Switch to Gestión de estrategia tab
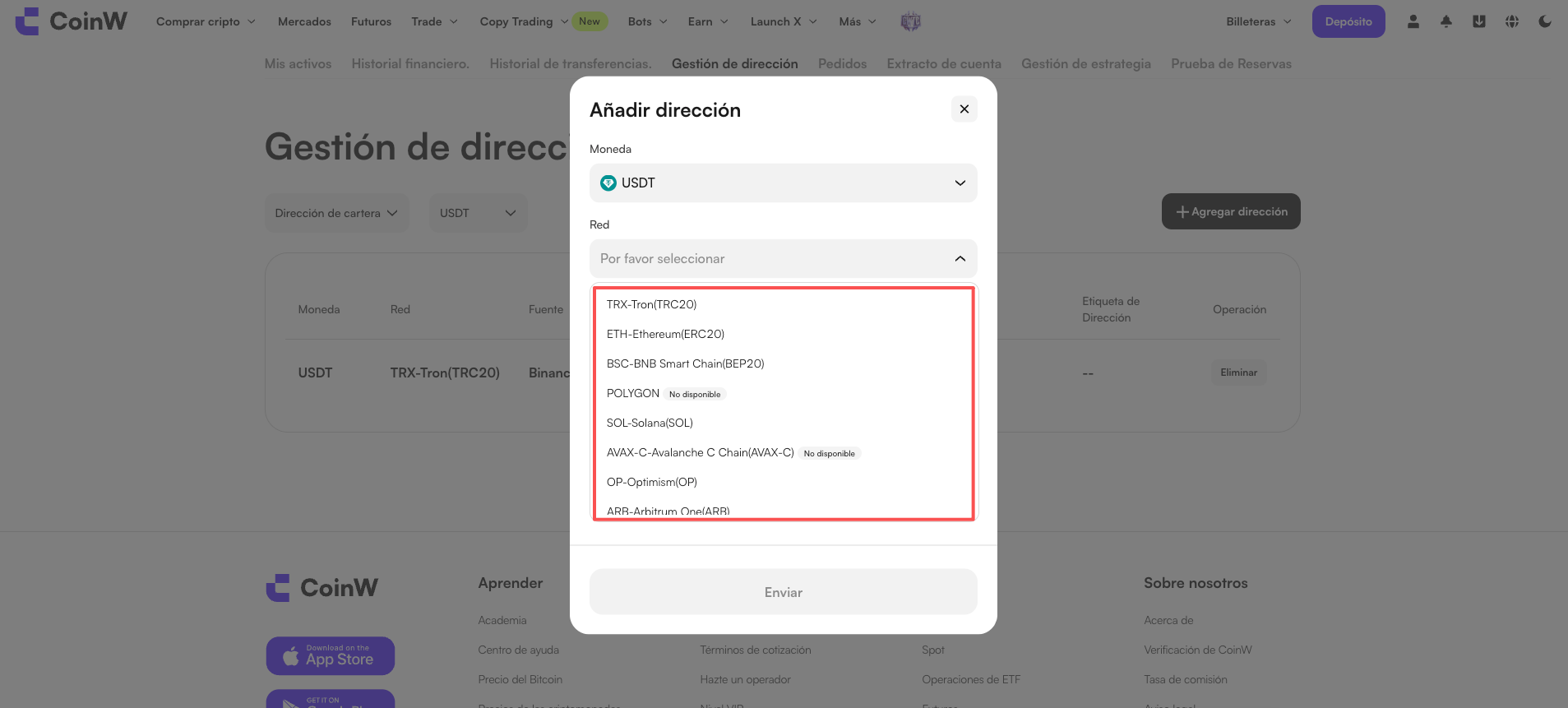 pyautogui.click(x=1086, y=63)
